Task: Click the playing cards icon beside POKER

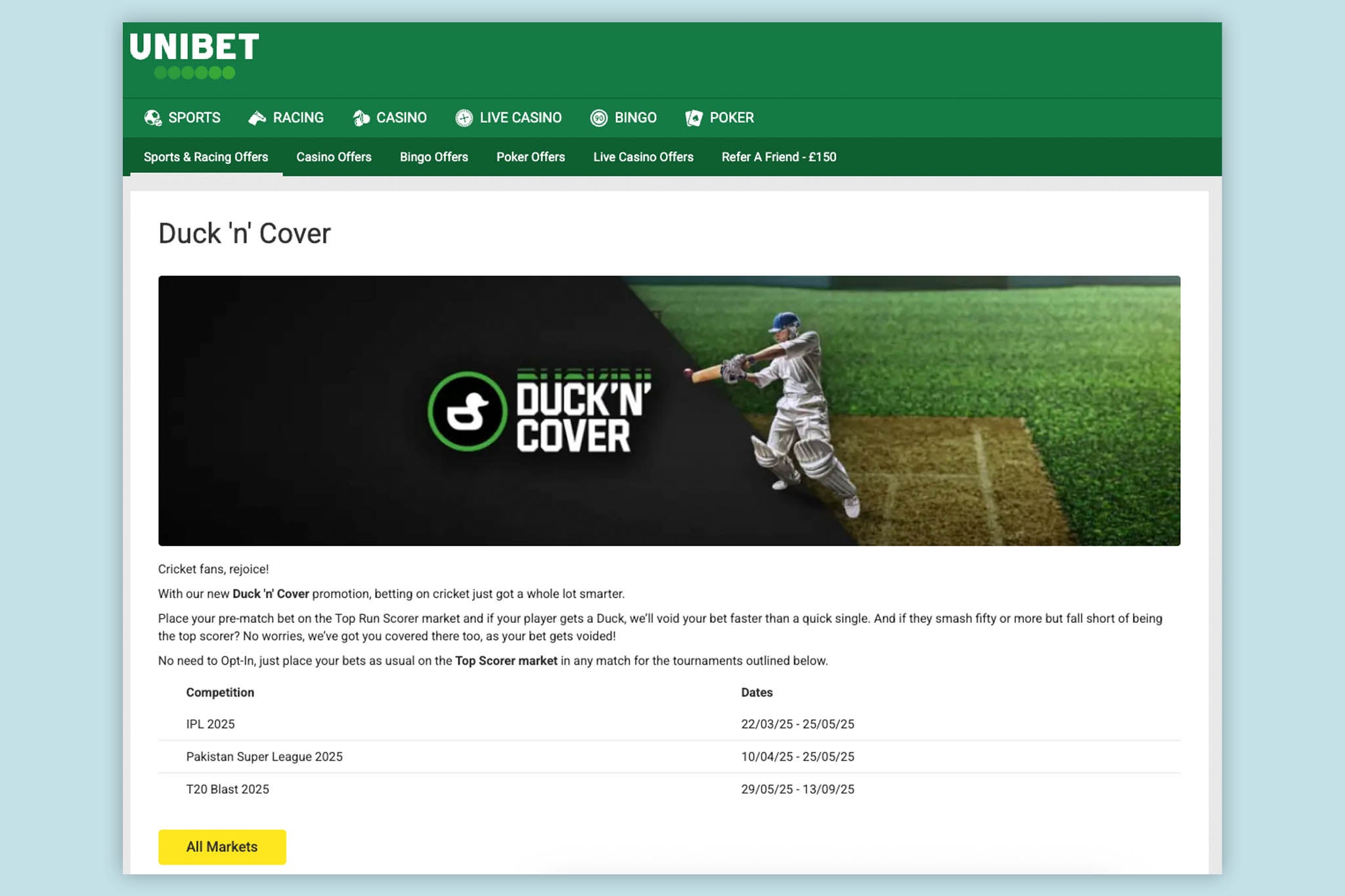Action: point(693,117)
